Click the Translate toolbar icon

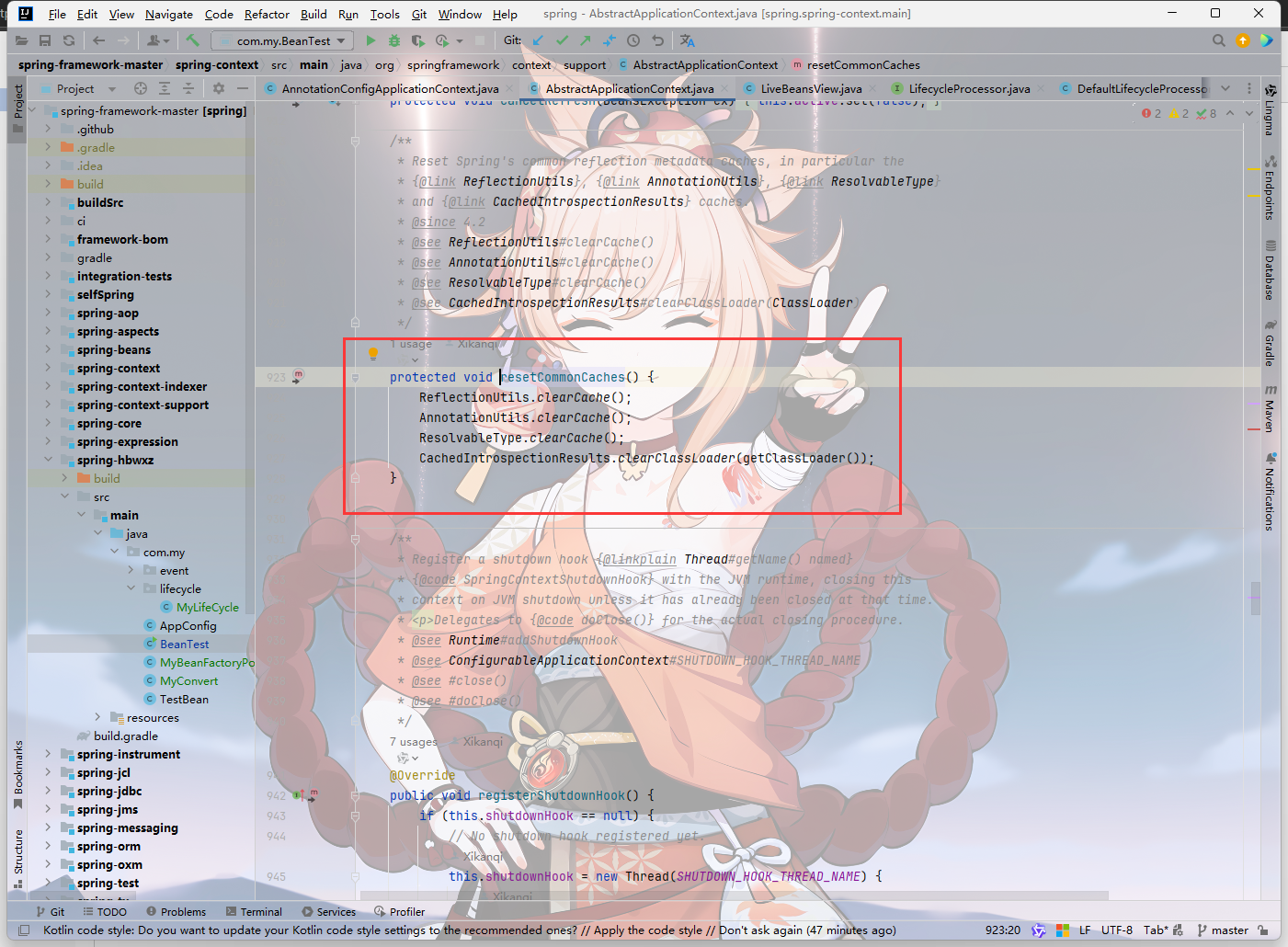coord(688,40)
